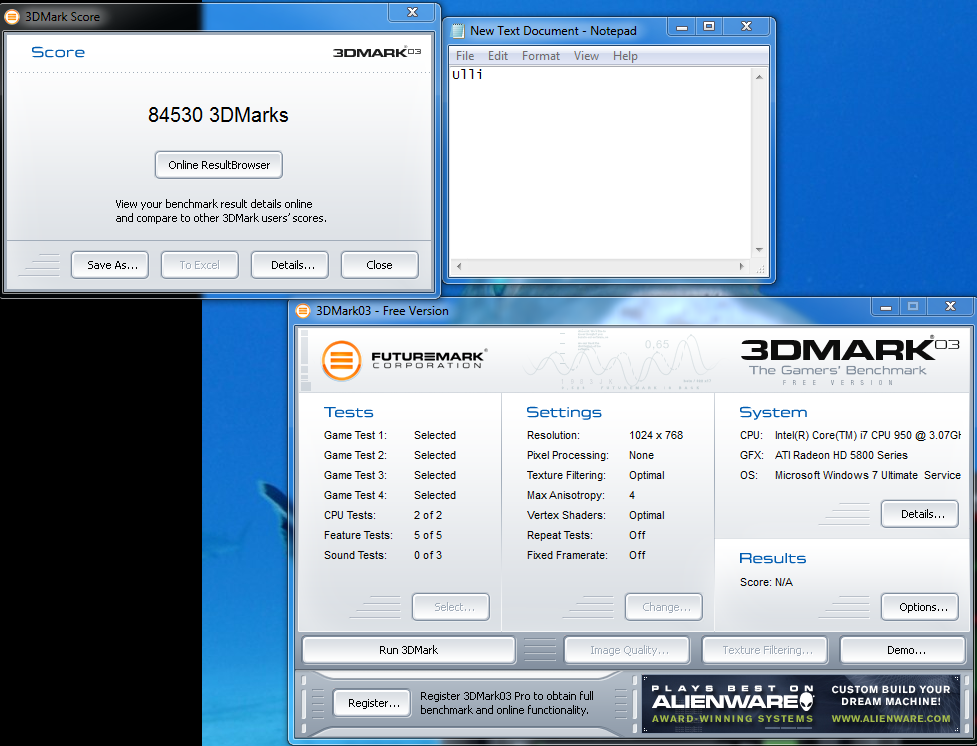Viewport: 977px width, 746px height.
Task: Click the Futuremark orange logo icon
Action: [341, 360]
